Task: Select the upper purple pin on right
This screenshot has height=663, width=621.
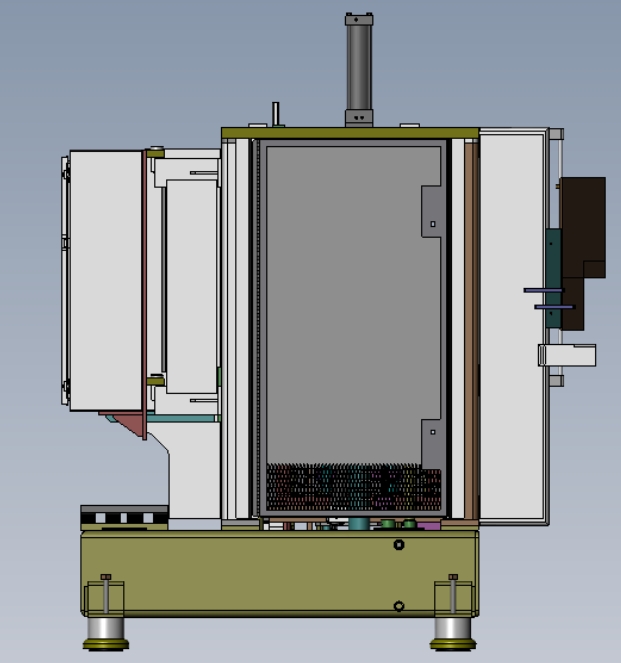Action: point(544,290)
